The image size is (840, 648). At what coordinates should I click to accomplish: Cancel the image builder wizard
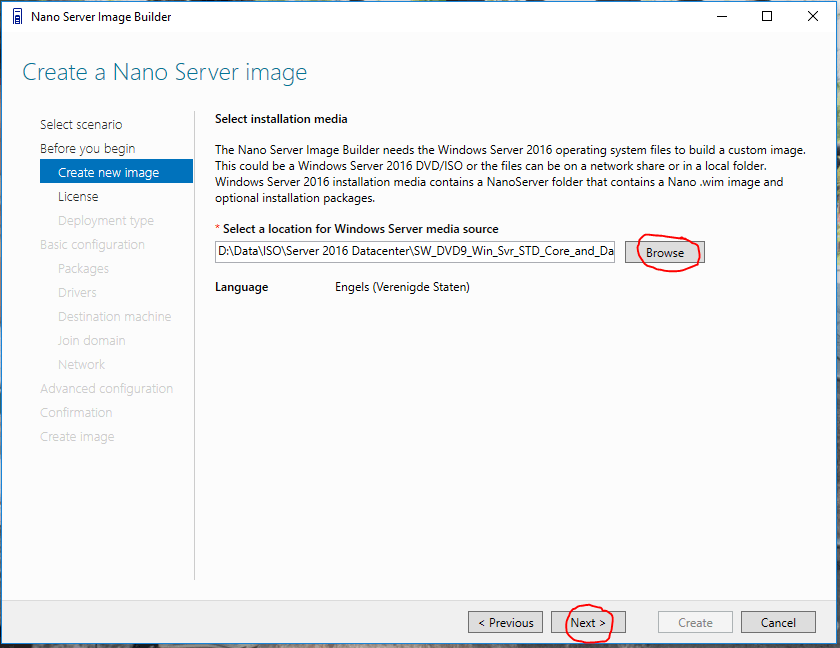778,622
